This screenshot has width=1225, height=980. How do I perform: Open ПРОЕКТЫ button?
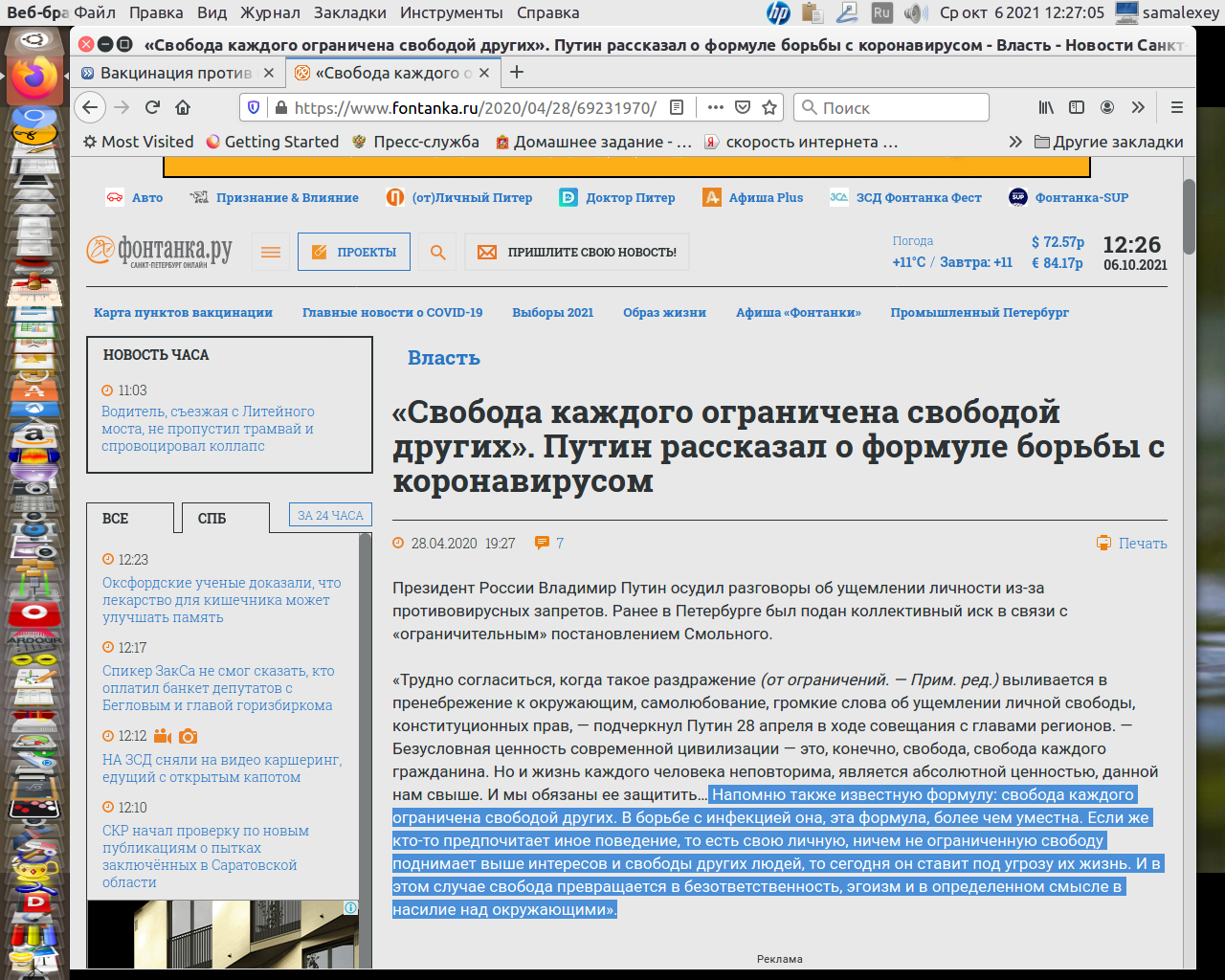coord(354,252)
